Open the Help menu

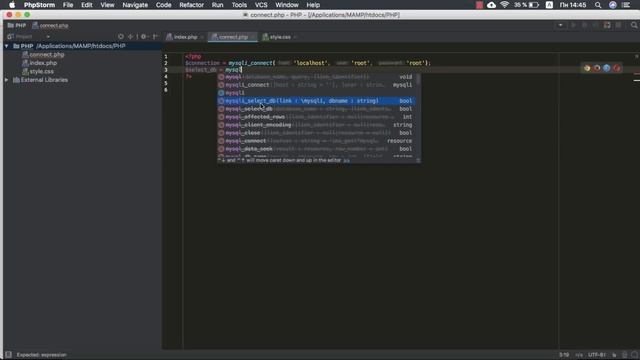(x=313, y=5)
